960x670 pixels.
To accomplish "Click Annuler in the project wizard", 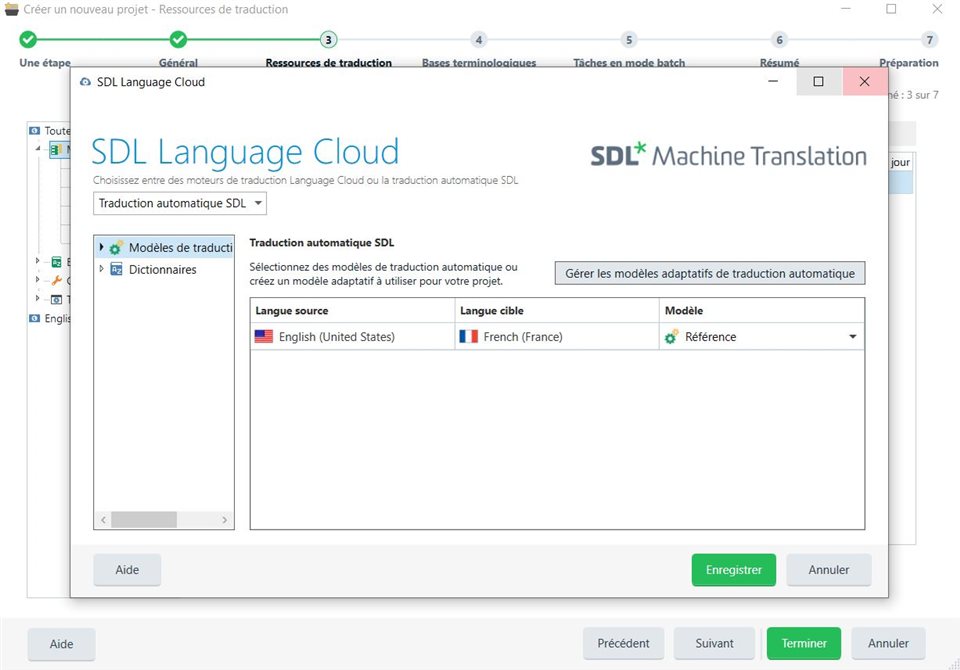I will pos(888,643).
